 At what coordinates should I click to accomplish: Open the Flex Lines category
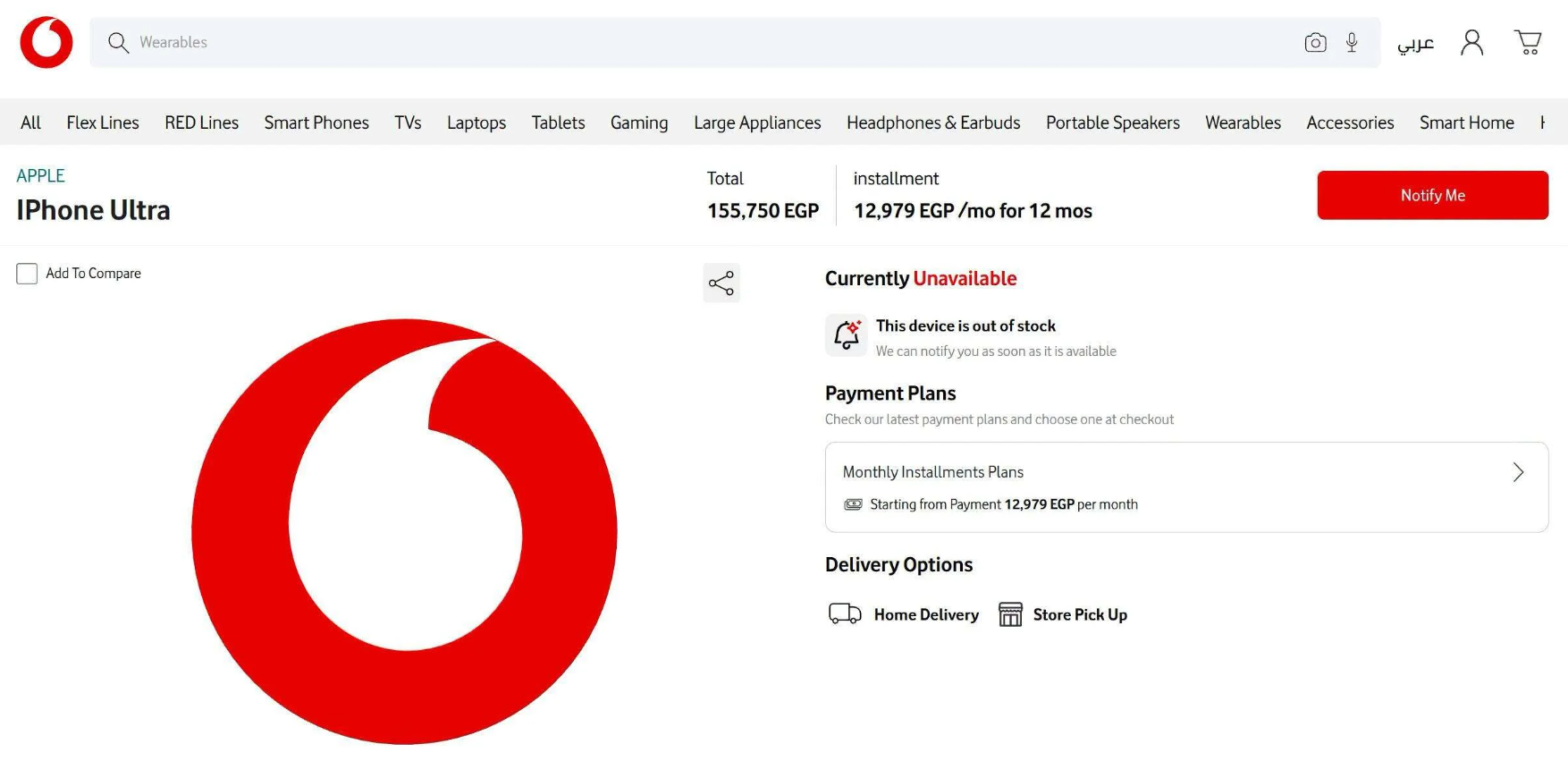pyautogui.click(x=103, y=123)
